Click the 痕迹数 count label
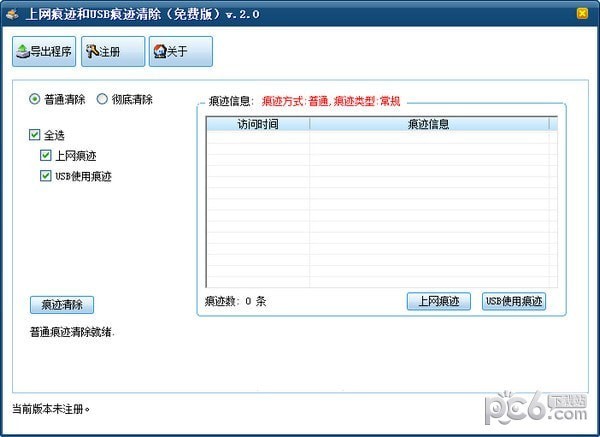The image size is (600, 437). [x=236, y=301]
